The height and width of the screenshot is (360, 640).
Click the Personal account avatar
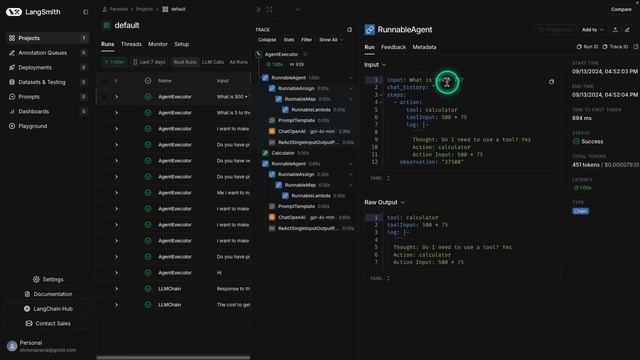[x=12, y=346]
